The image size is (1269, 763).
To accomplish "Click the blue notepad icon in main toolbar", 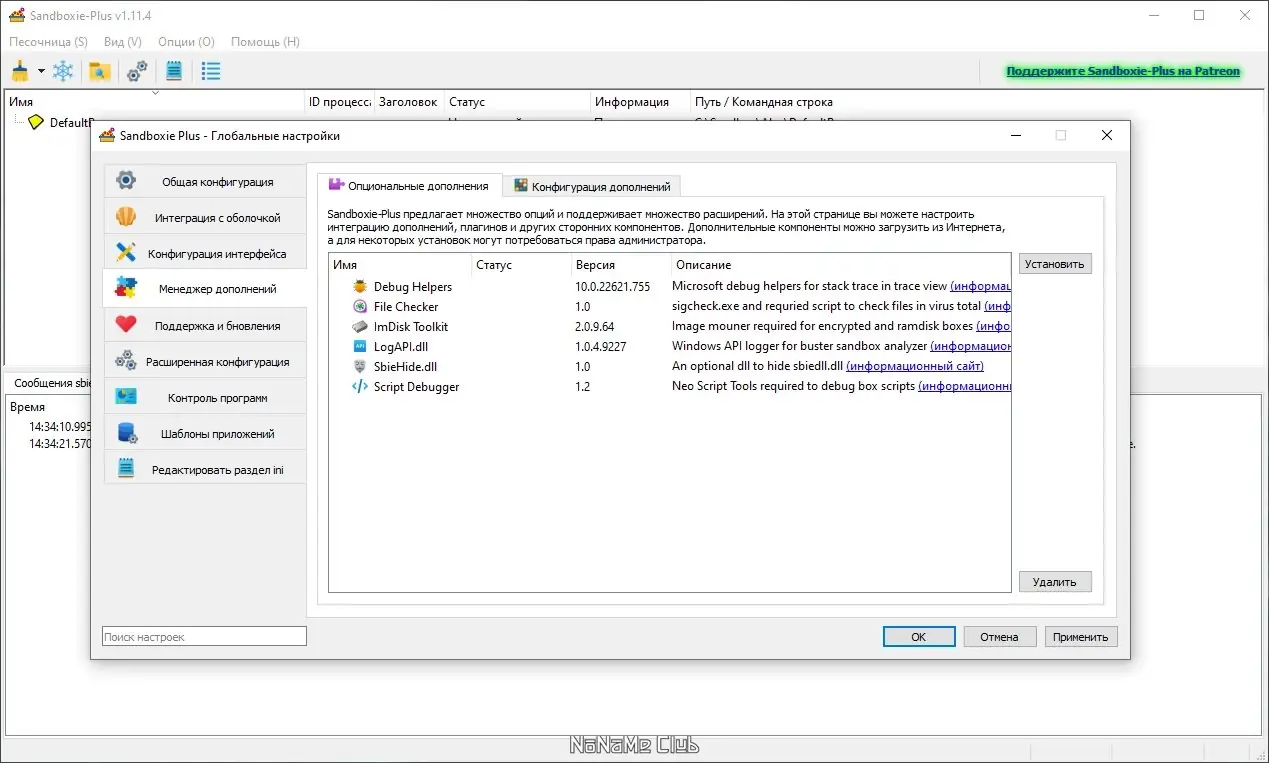I will (x=174, y=71).
